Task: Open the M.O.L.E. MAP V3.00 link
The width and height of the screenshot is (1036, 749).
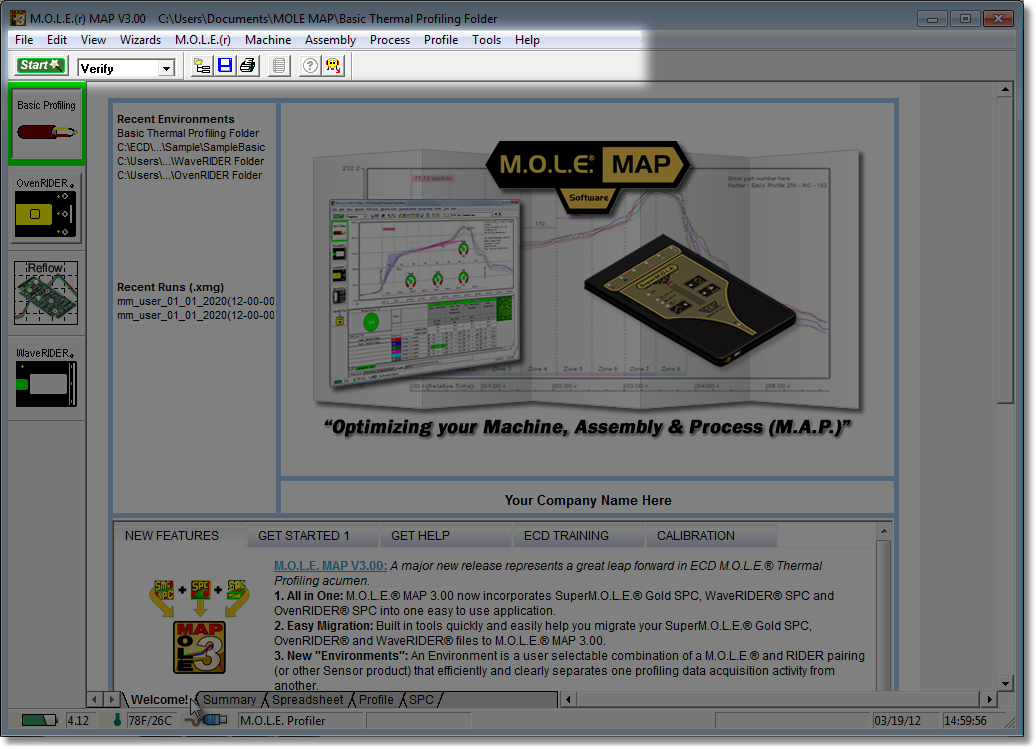Action: tap(330, 565)
